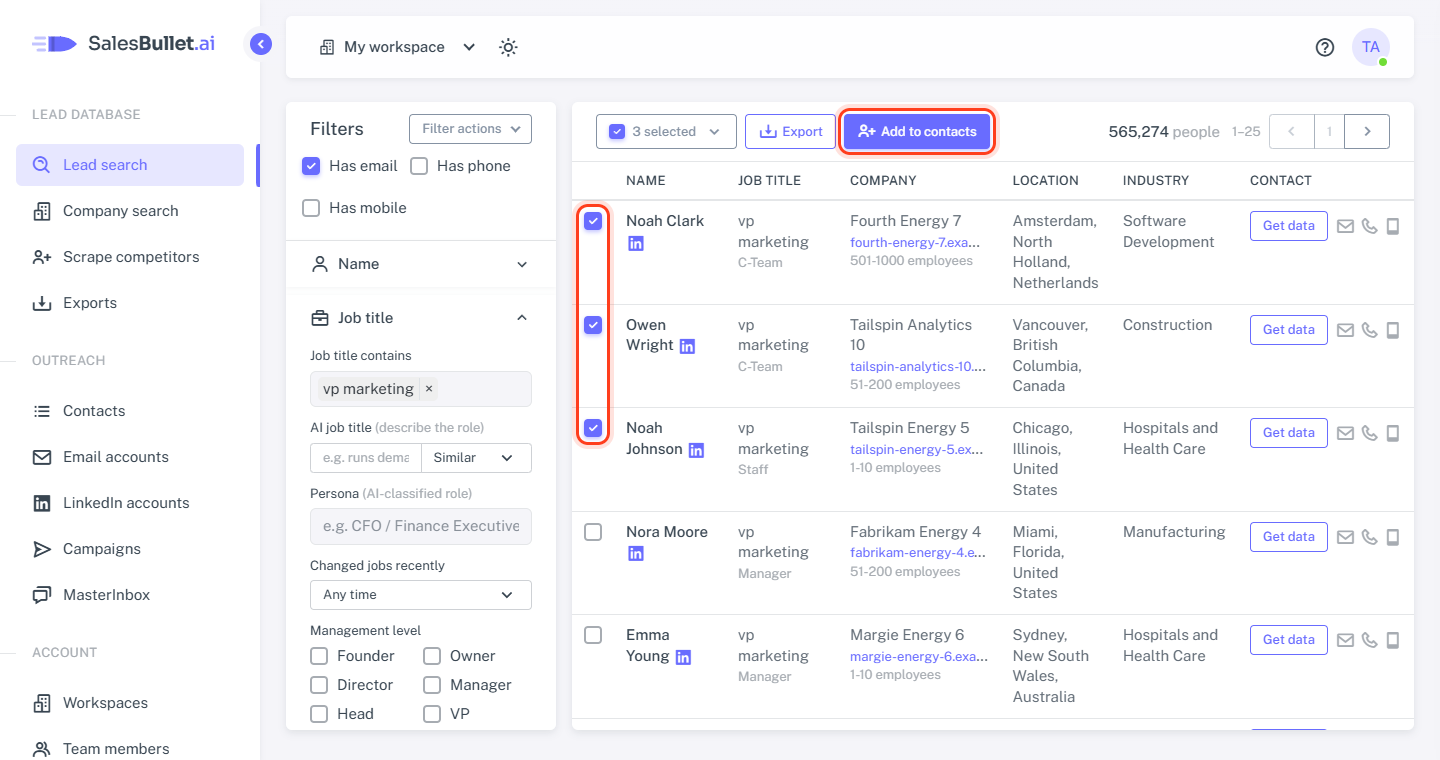Enable the Has phone filter
This screenshot has width=1440, height=760.
coord(419,166)
